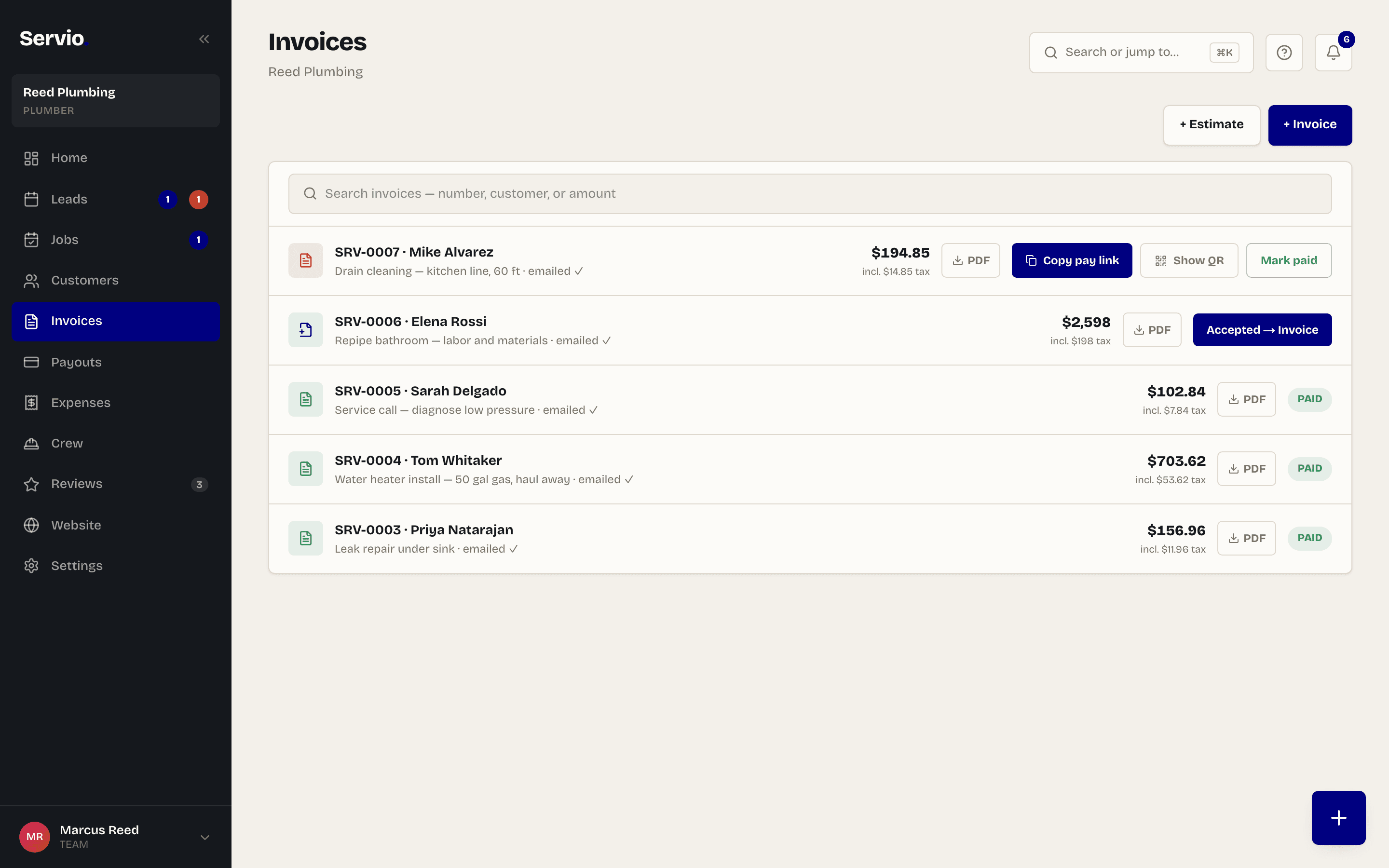
Task: Click the Reviews count badge
Action: coord(199,485)
